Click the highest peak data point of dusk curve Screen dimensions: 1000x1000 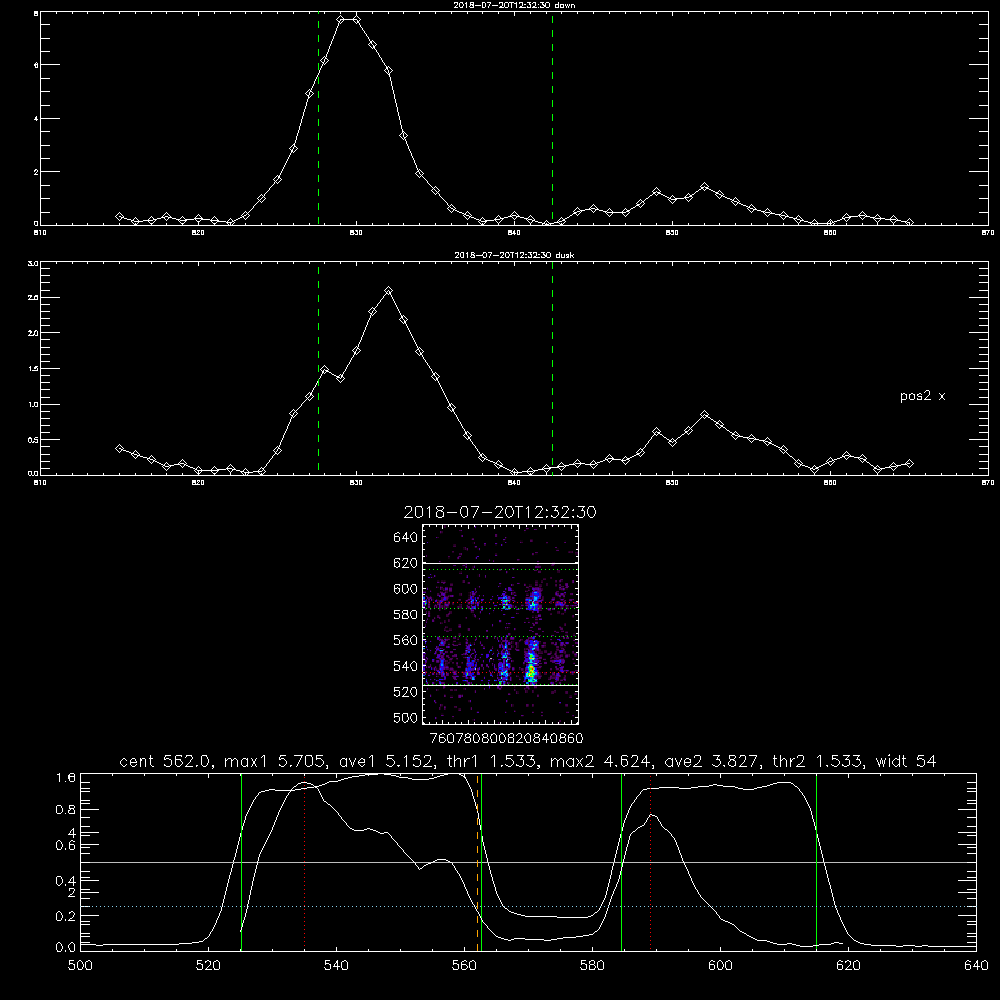click(388, 291)
